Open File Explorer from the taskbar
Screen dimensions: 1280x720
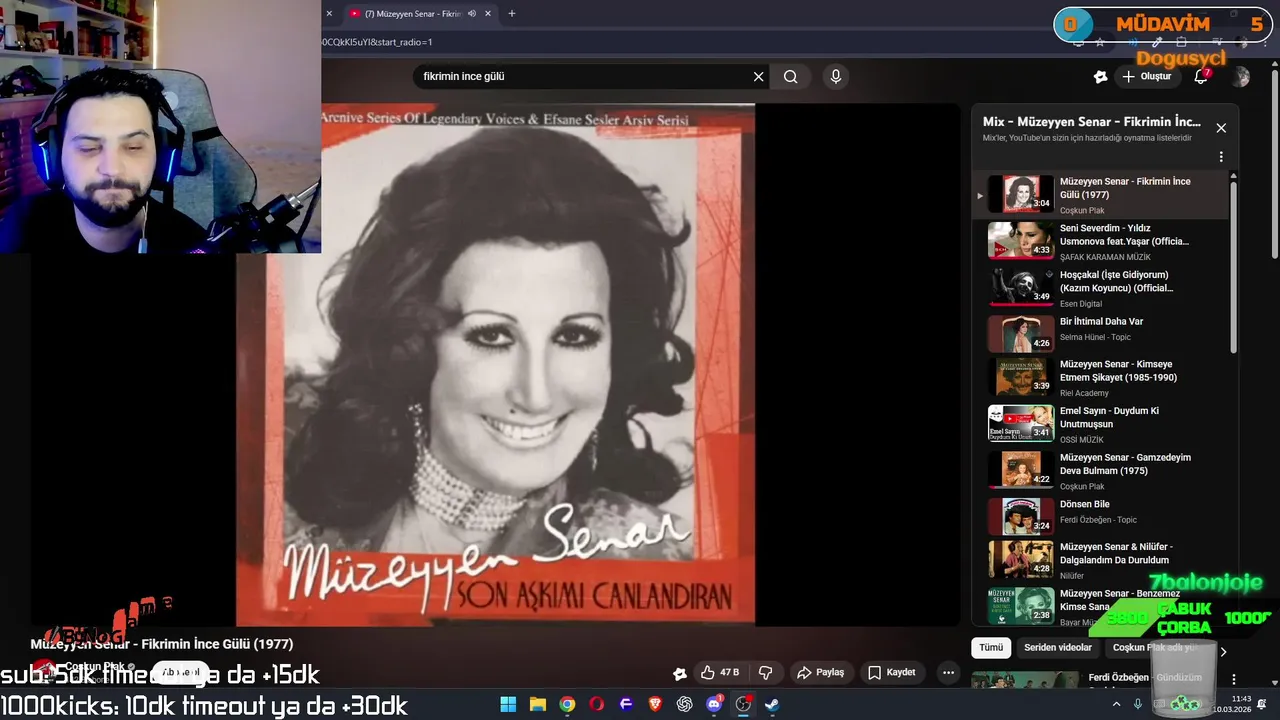(x=538, y=704)
